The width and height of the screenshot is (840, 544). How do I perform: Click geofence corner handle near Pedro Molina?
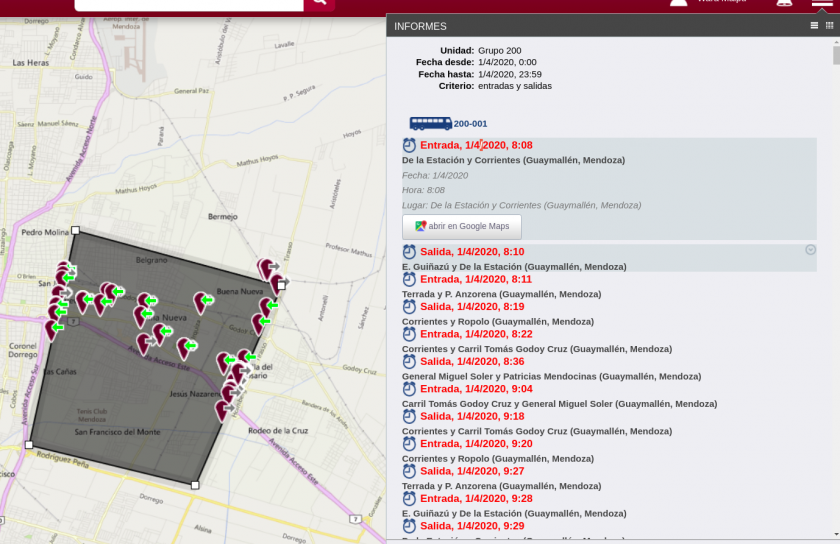tap(76, 230)
